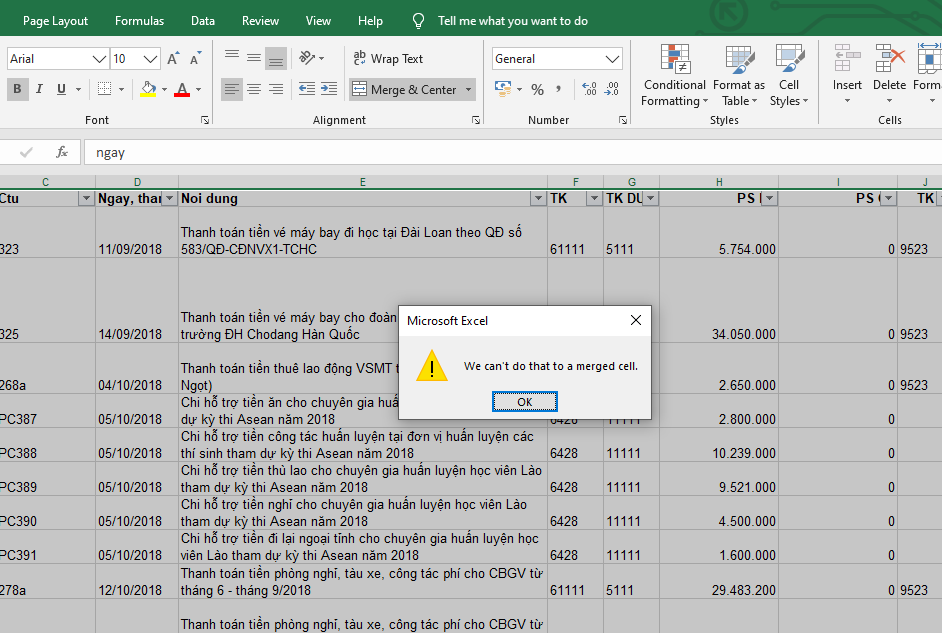This screenshot has width=942, height=633.
Task: Apply Percent Style number format
Action: (537, 90)
